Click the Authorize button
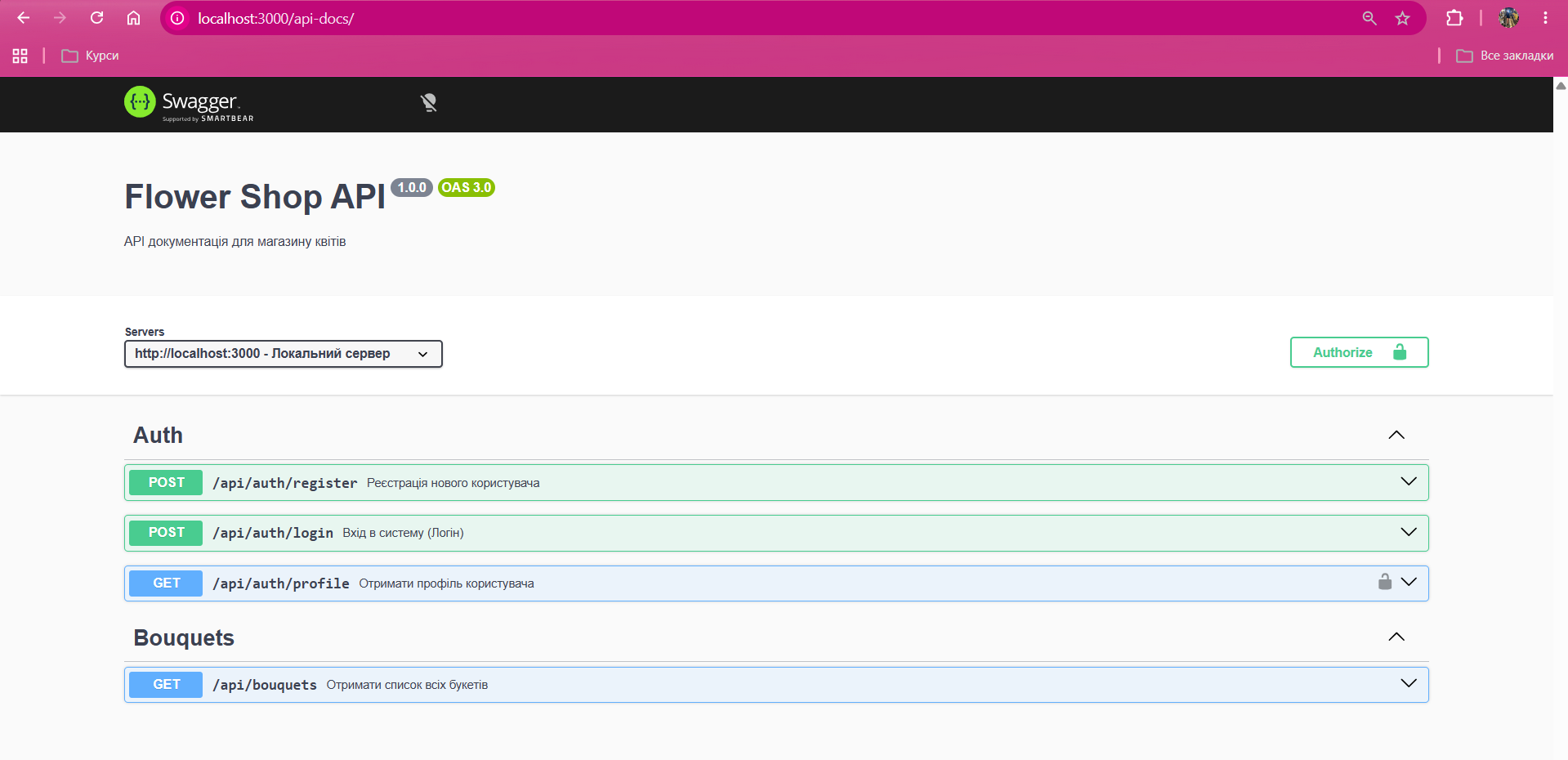The height and width of the screenshot is (760, 1568). coord(1359,352)
